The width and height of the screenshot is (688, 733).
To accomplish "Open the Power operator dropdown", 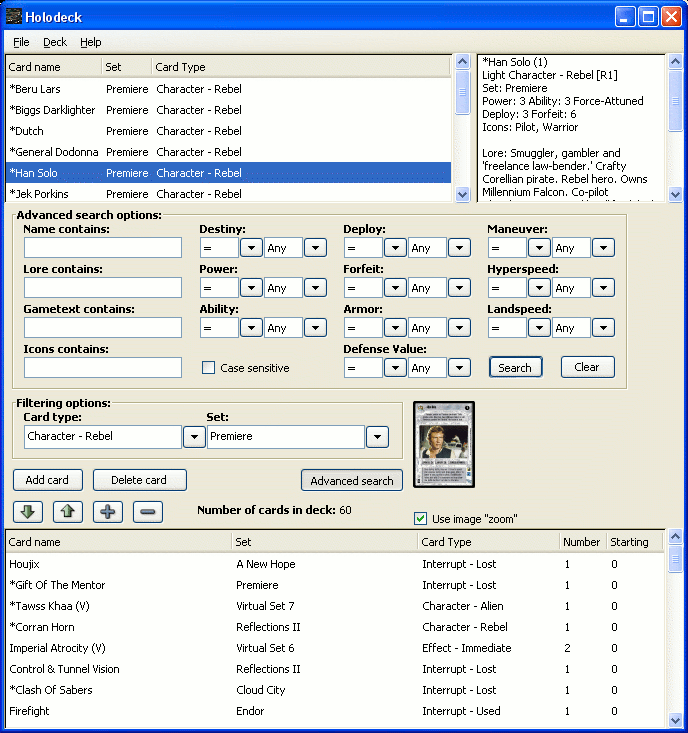I will coord(251,287).
